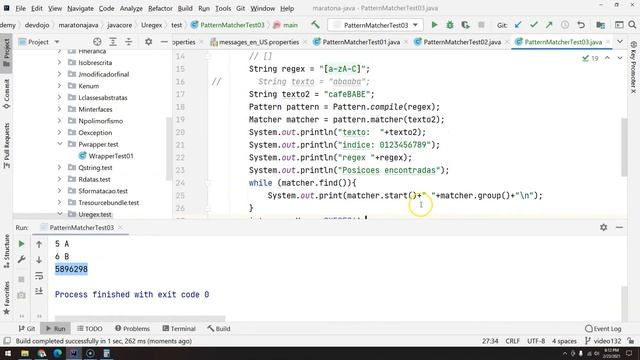Open Run panel options gear icon
640x360 pixels.
coord(604,227)
